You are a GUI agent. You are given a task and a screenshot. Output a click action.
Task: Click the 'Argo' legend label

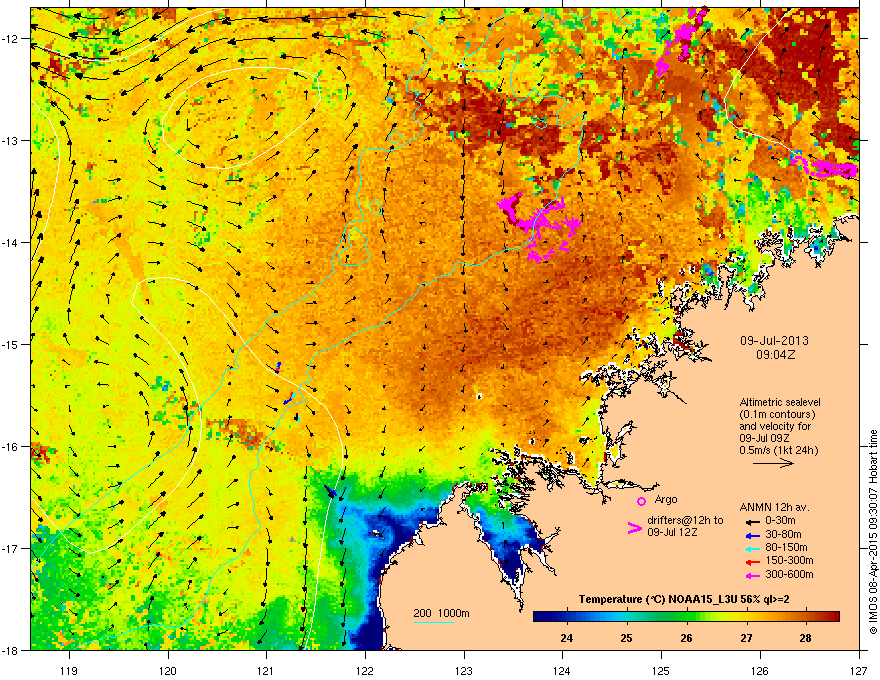(x=666, y=499)
